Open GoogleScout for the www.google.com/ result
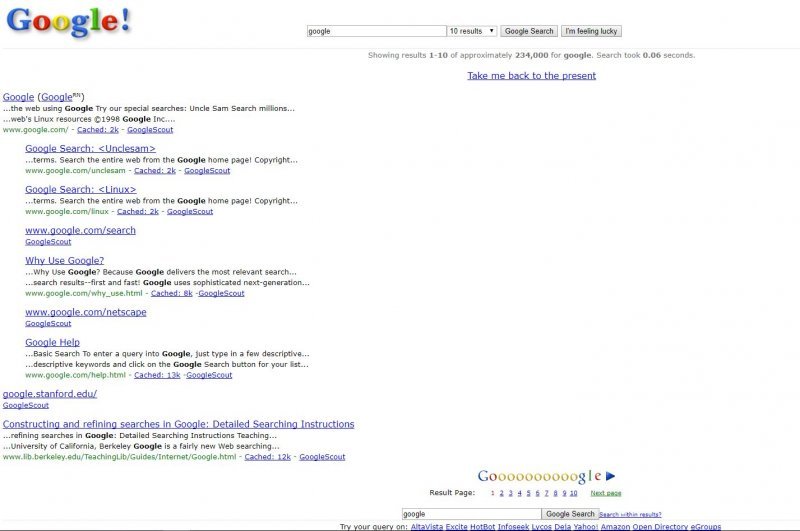 [150, 130]
